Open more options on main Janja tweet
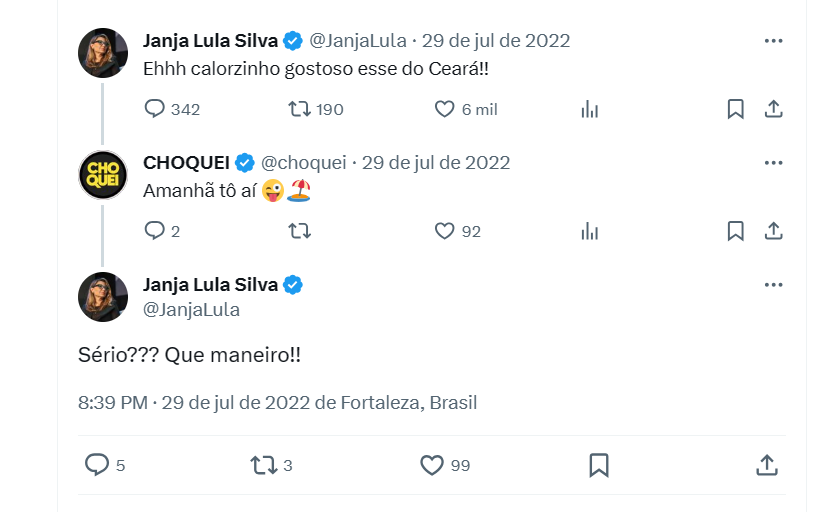 click(x=773, y=285)
